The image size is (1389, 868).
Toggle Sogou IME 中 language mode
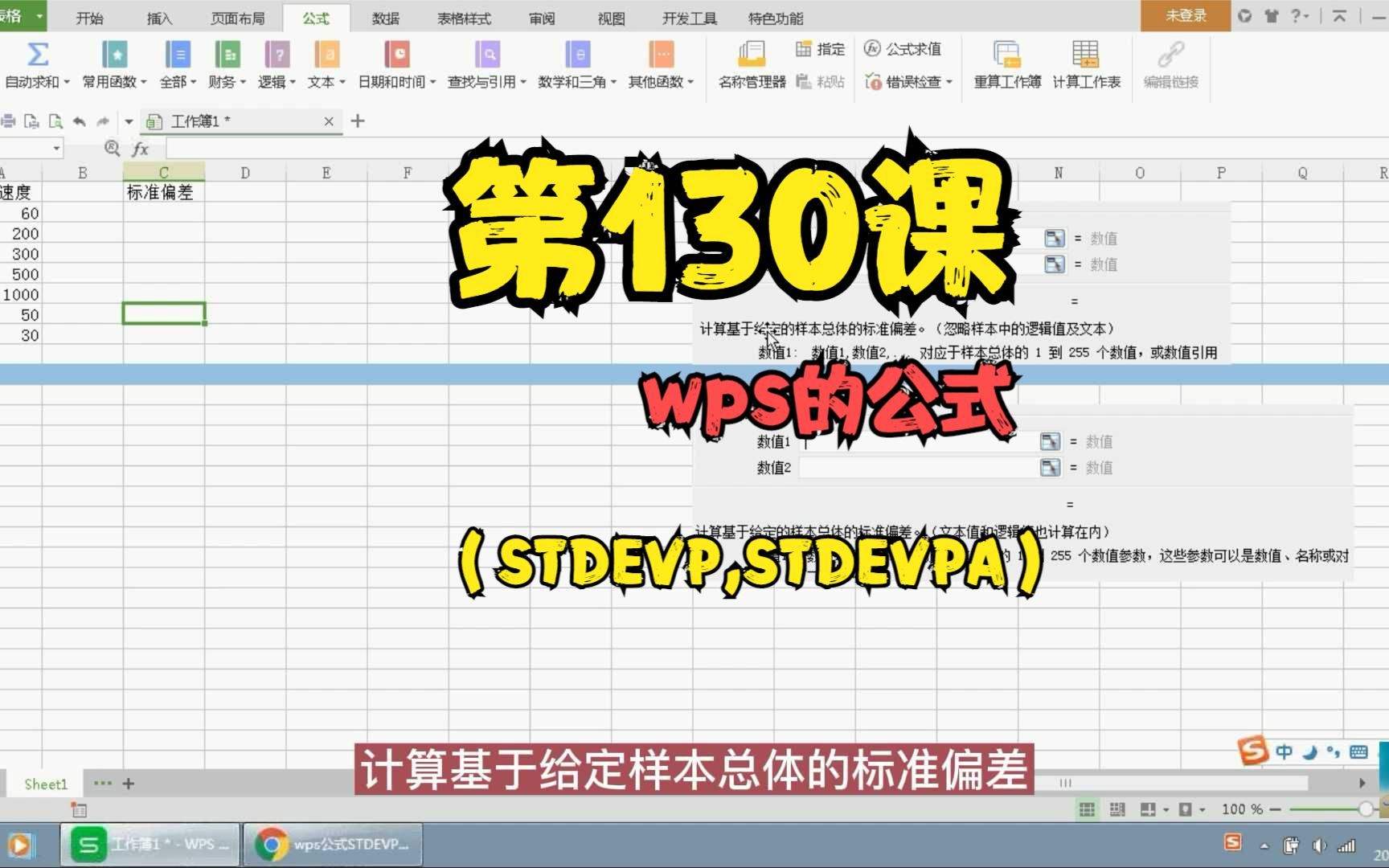click(x=1284, y=752)
